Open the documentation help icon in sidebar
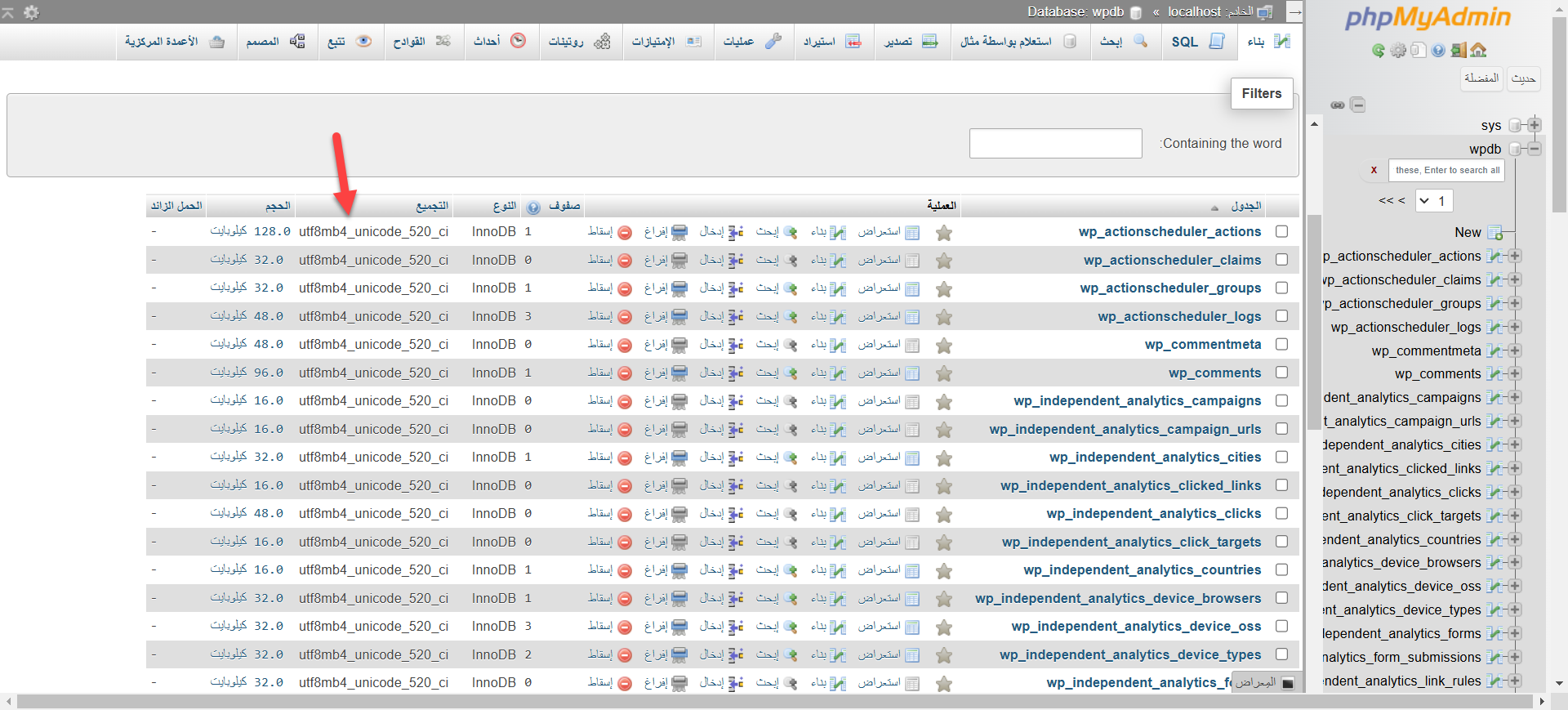 1438,51
